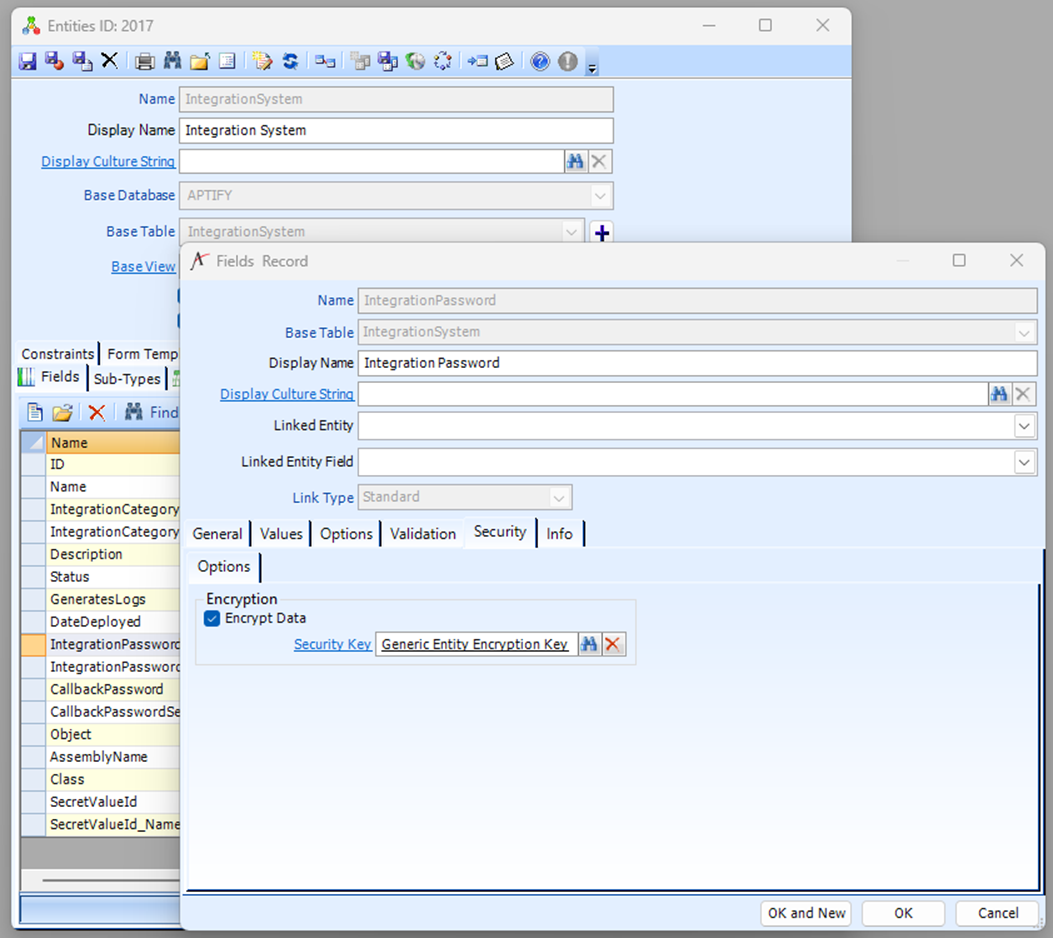Click the gray exclamation alert icon
This screenshot has width=1053, height=938.
(x=568, y=62)
